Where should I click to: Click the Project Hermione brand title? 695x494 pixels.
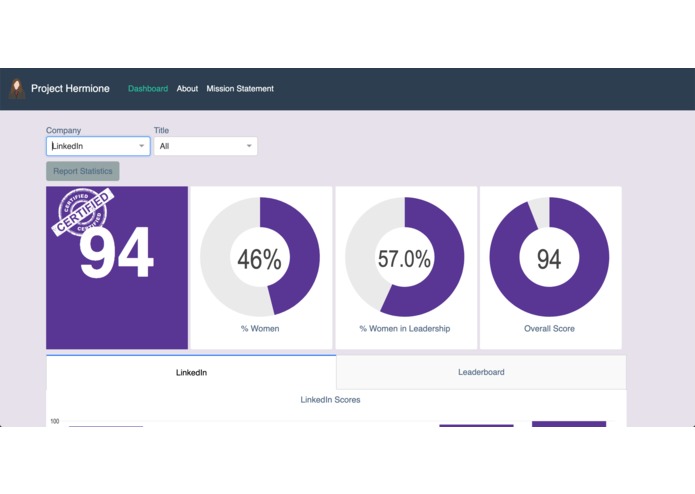point(70,89)
